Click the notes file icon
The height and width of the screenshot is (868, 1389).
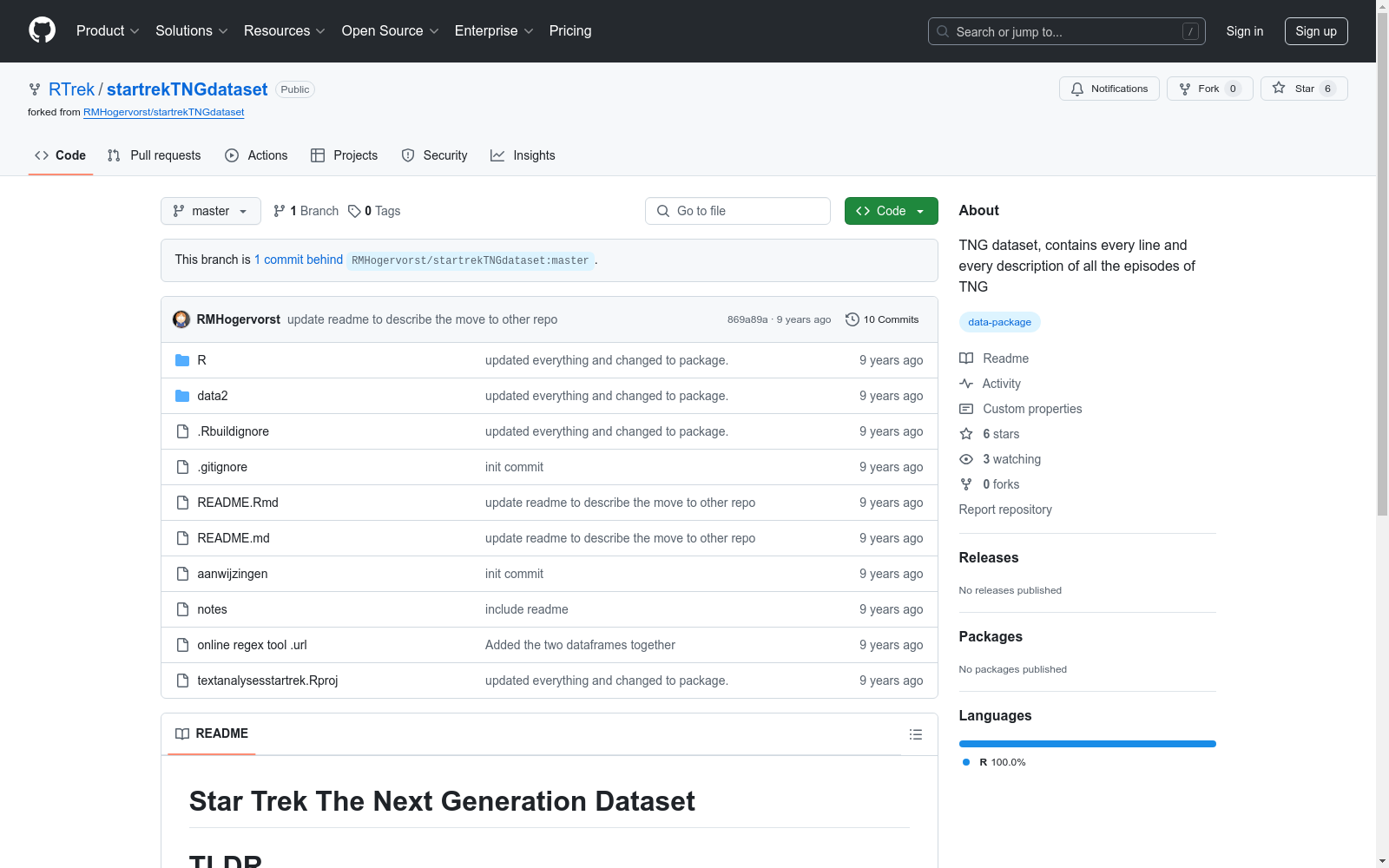[x=182, y=609]
